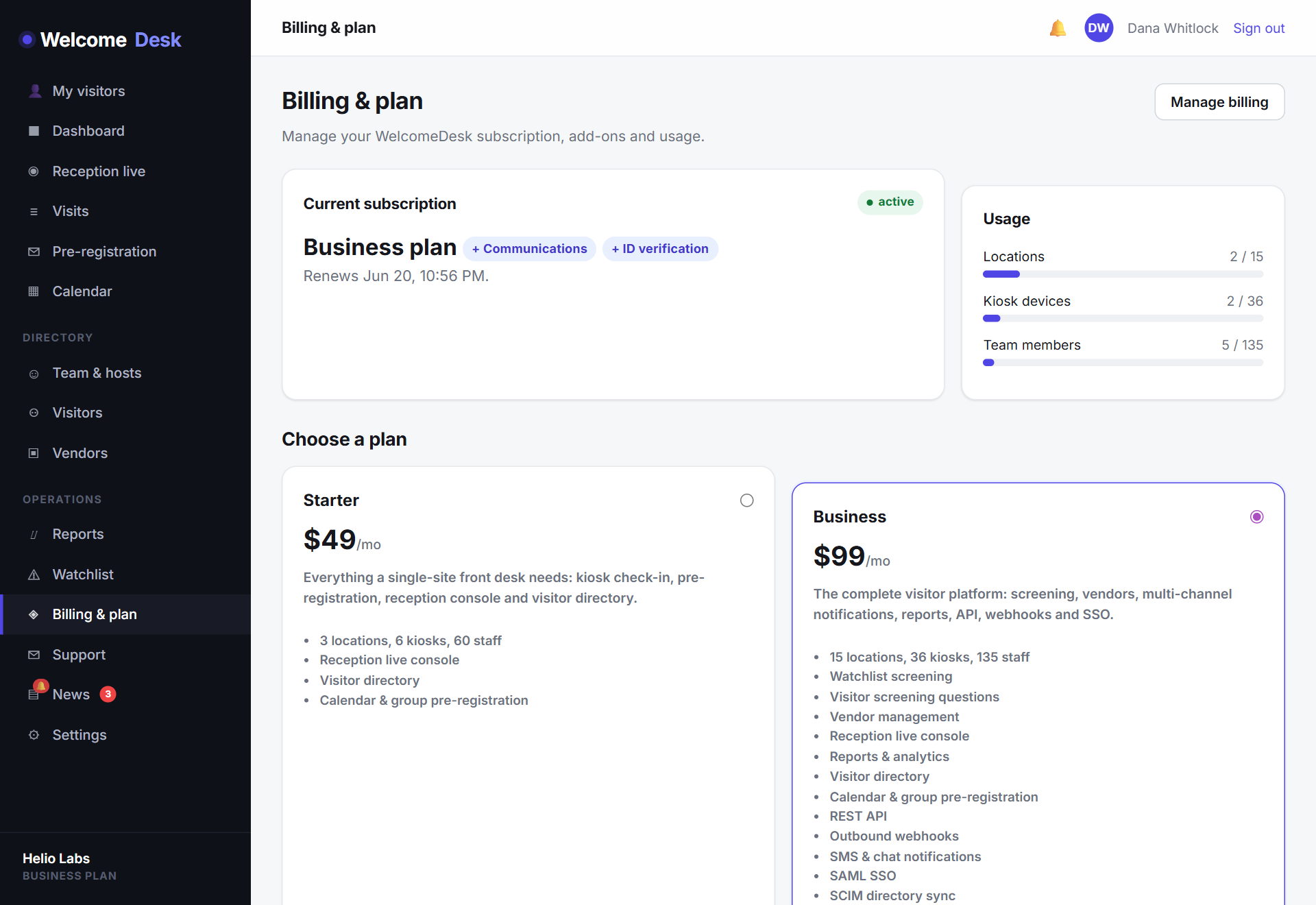
Task: Click the active subscription status badge
Action: (890, 202)
